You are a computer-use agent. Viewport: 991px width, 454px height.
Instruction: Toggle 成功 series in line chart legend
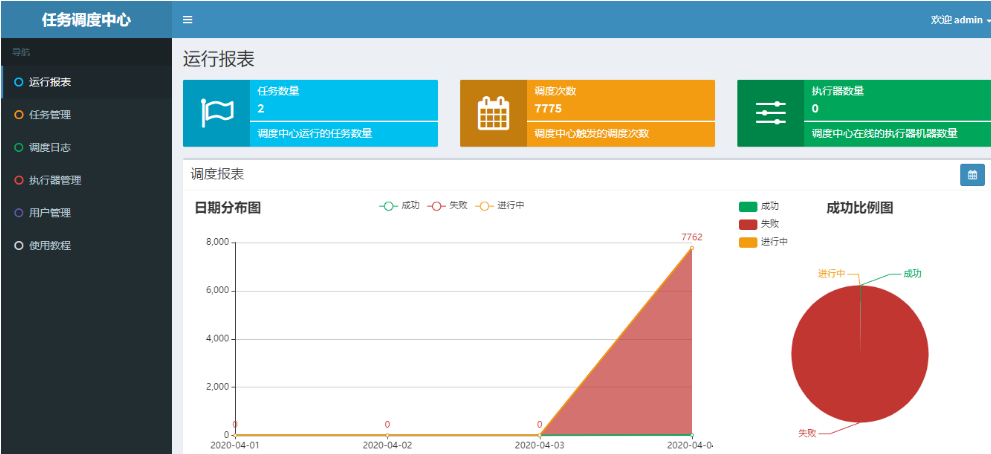(x=399, y=205)
